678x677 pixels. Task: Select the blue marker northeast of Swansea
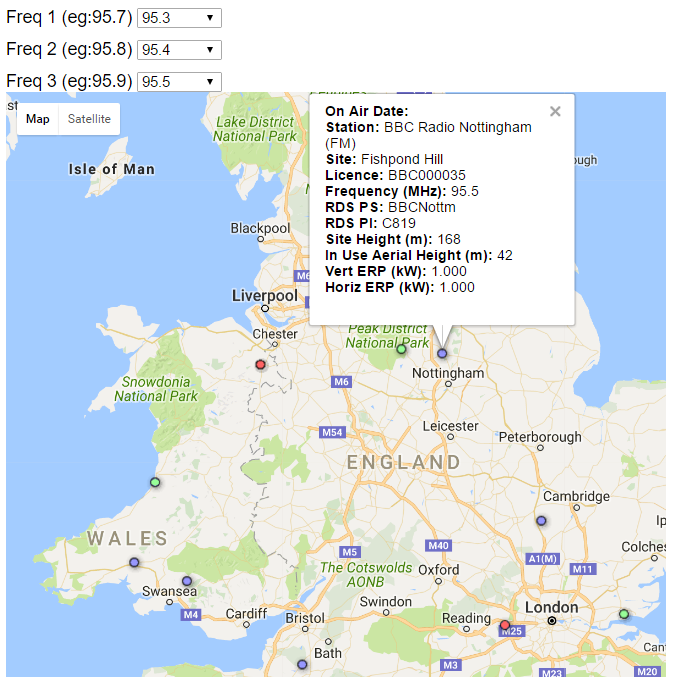[x=187, y=581]
